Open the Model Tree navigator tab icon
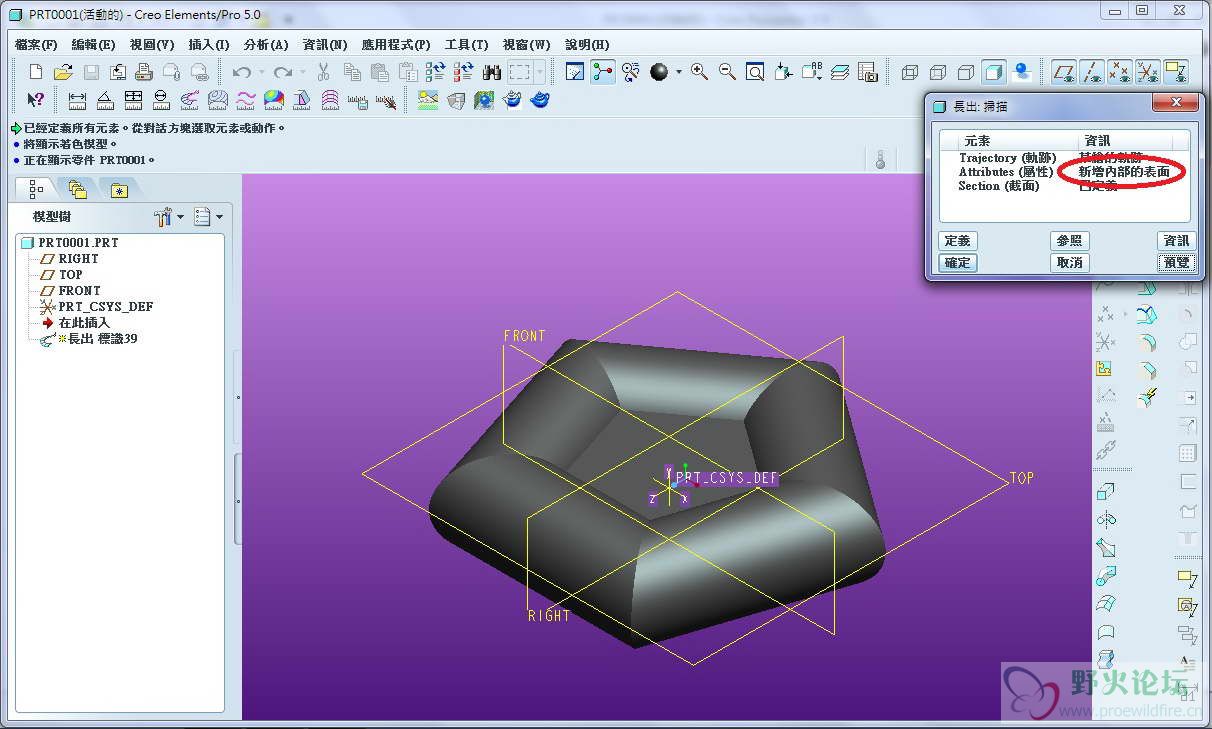Screen dimensions: 1212x729 [x=37, y=189]
